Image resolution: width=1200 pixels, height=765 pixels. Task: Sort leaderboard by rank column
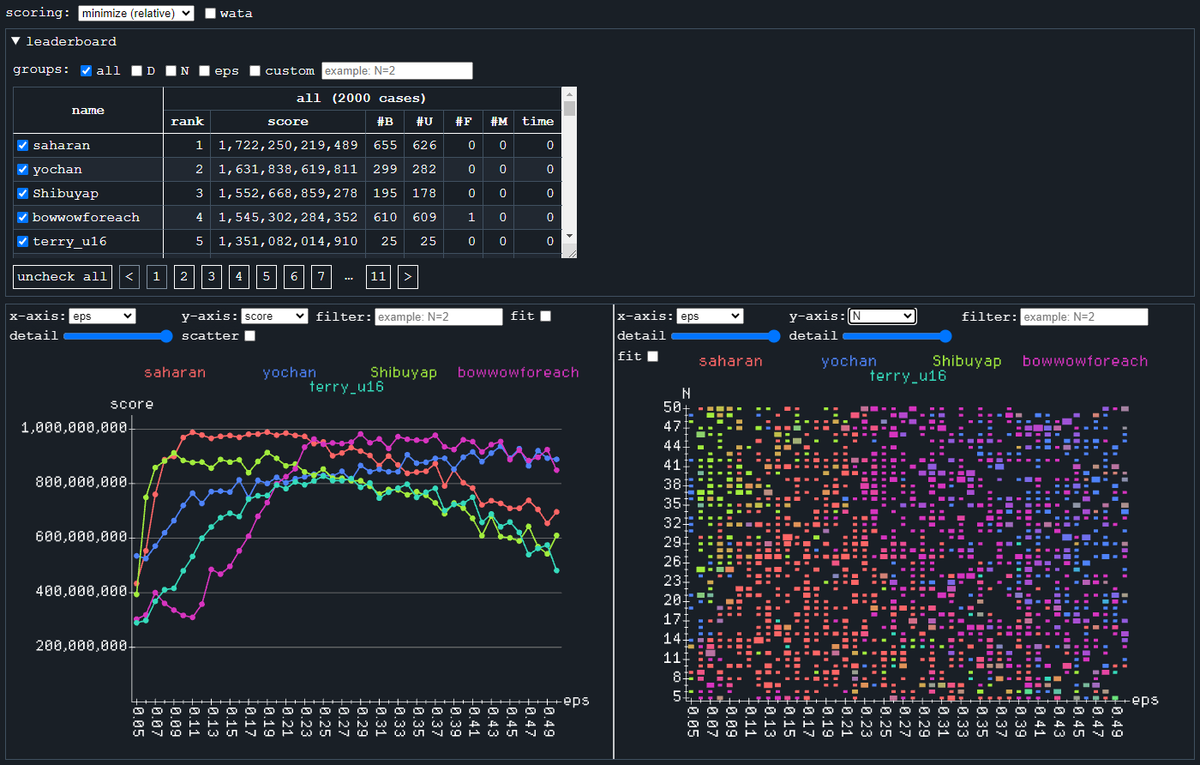187,121
